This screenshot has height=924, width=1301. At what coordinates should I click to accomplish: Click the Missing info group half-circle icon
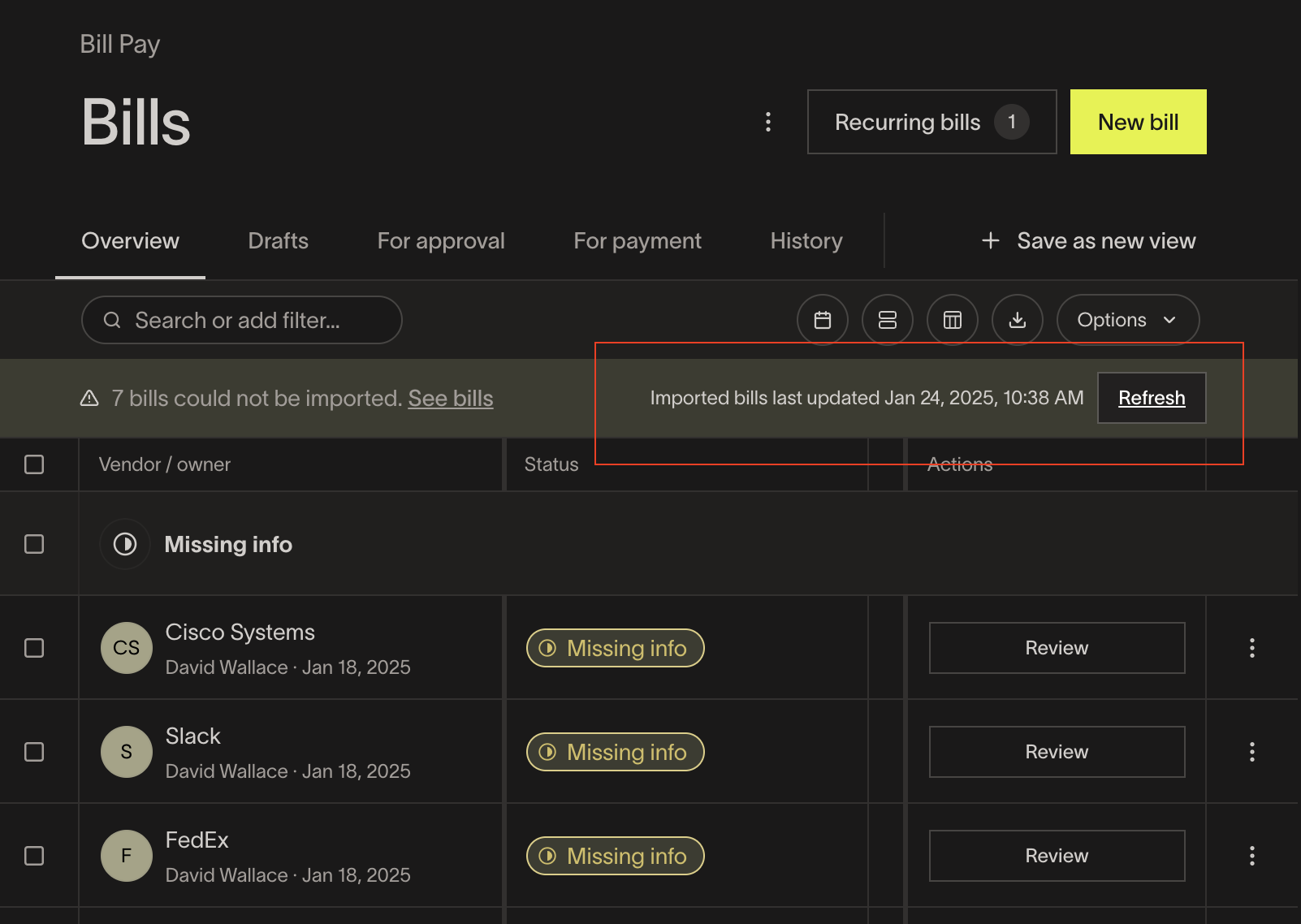pos(125,544)
